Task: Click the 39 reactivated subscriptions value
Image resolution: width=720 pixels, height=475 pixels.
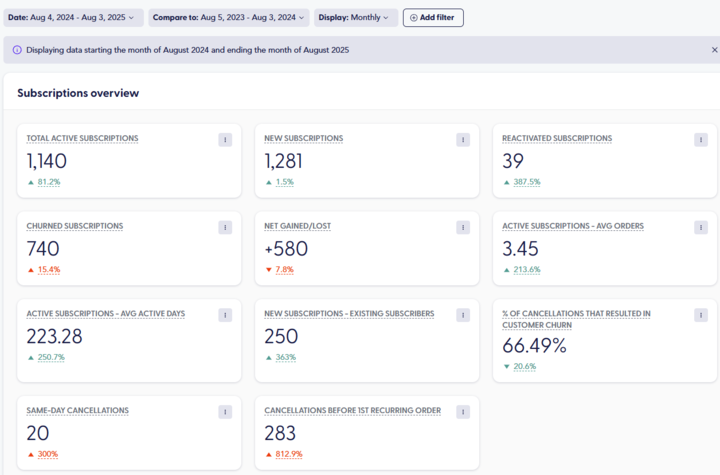Action: pyautogui.click(x=513, y=161)
